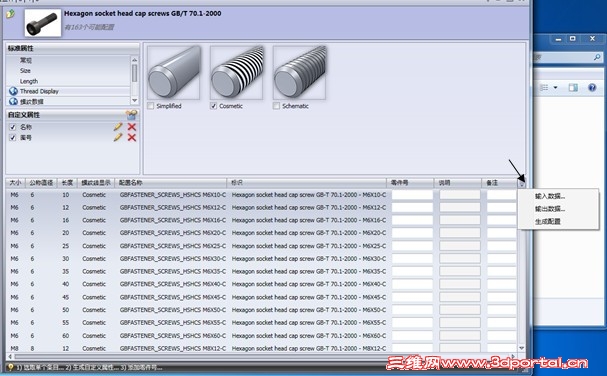The height and width of the screenshot is (376, 607).
Task: Select the Cosmetic thread preview image
Action: (237, 72)
